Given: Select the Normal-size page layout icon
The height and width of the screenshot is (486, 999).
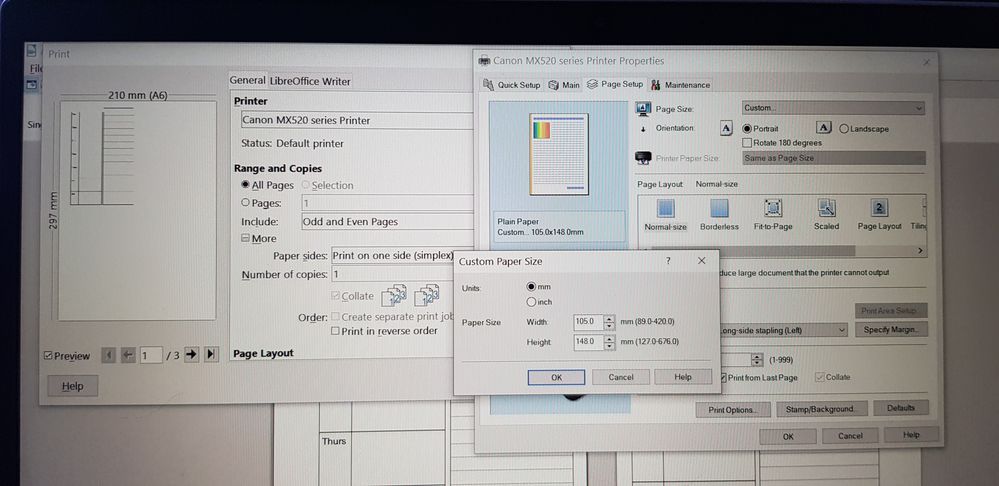Looking at the screenshot, I should (x=665, y=208).
